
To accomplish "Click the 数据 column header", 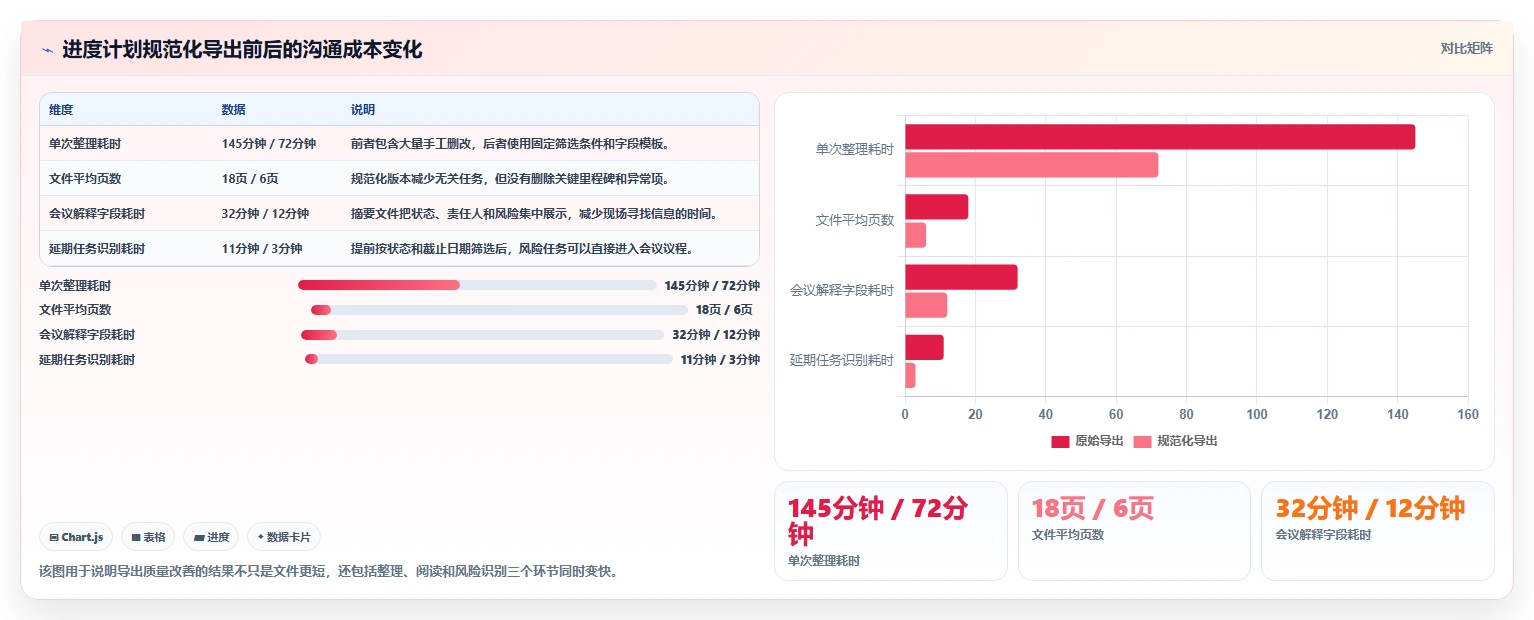I will pos(234,110).
